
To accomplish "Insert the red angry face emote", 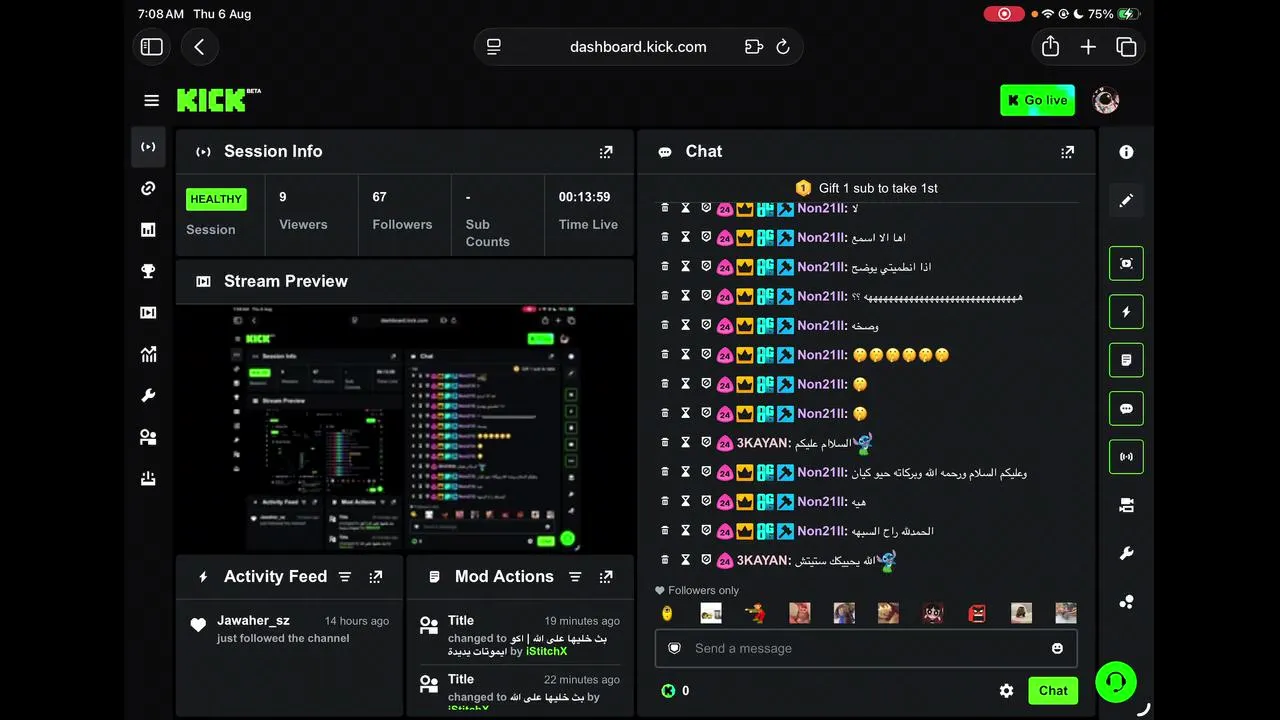I will tap(977, 612).
